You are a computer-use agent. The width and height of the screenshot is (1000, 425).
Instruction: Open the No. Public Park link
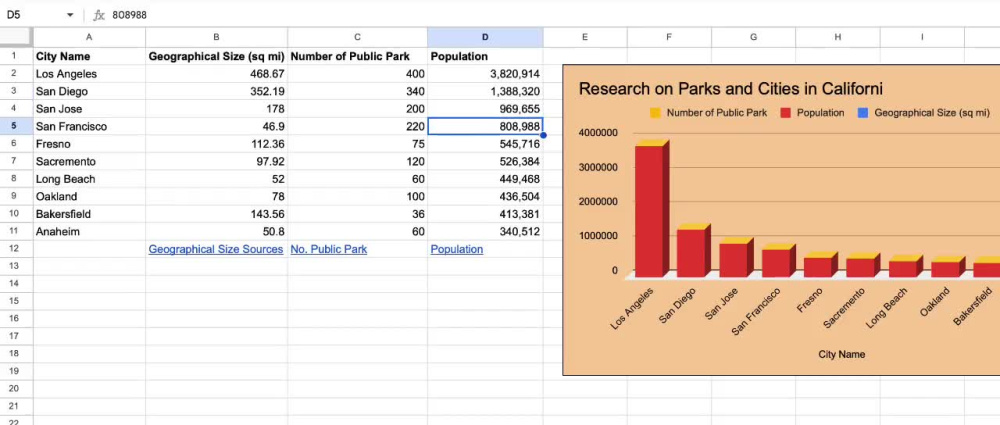(x=328, y=249)
